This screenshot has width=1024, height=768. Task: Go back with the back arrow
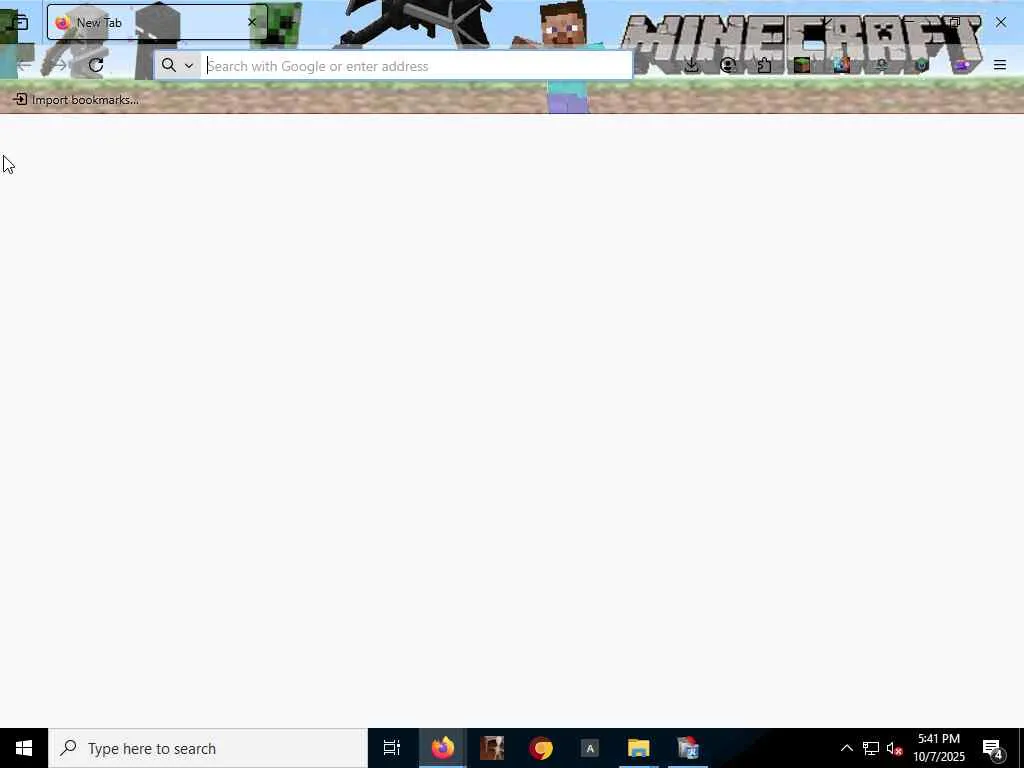(24, 65)
